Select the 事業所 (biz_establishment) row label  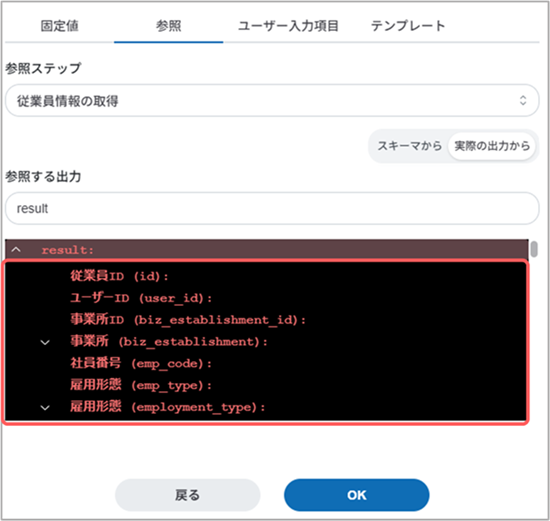point(169,341)
